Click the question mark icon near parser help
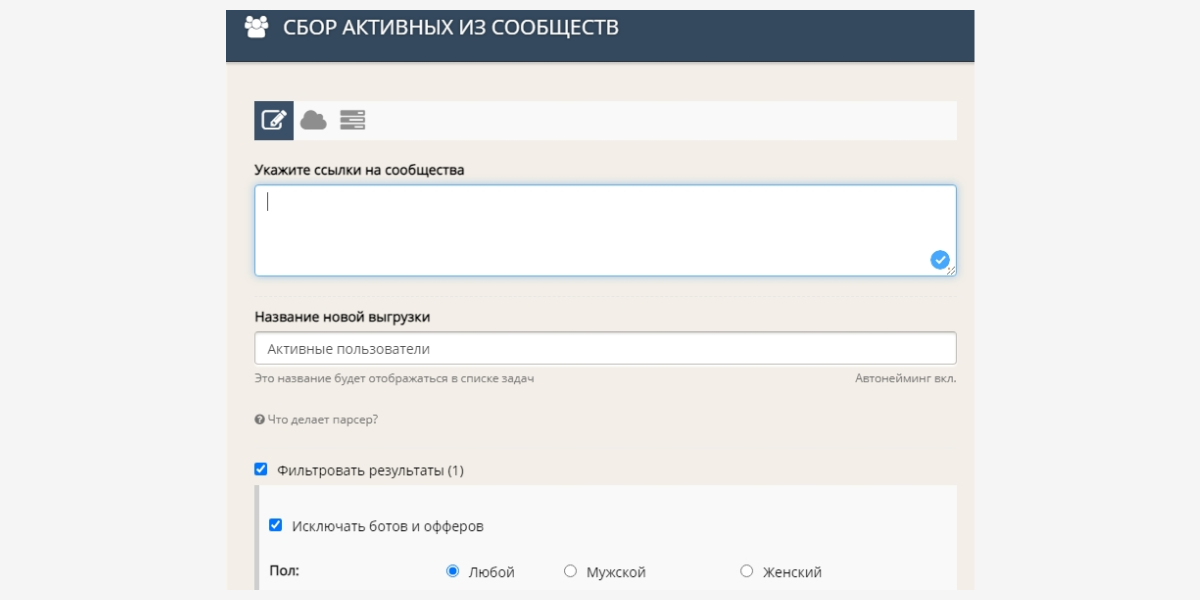 [259, 420]
